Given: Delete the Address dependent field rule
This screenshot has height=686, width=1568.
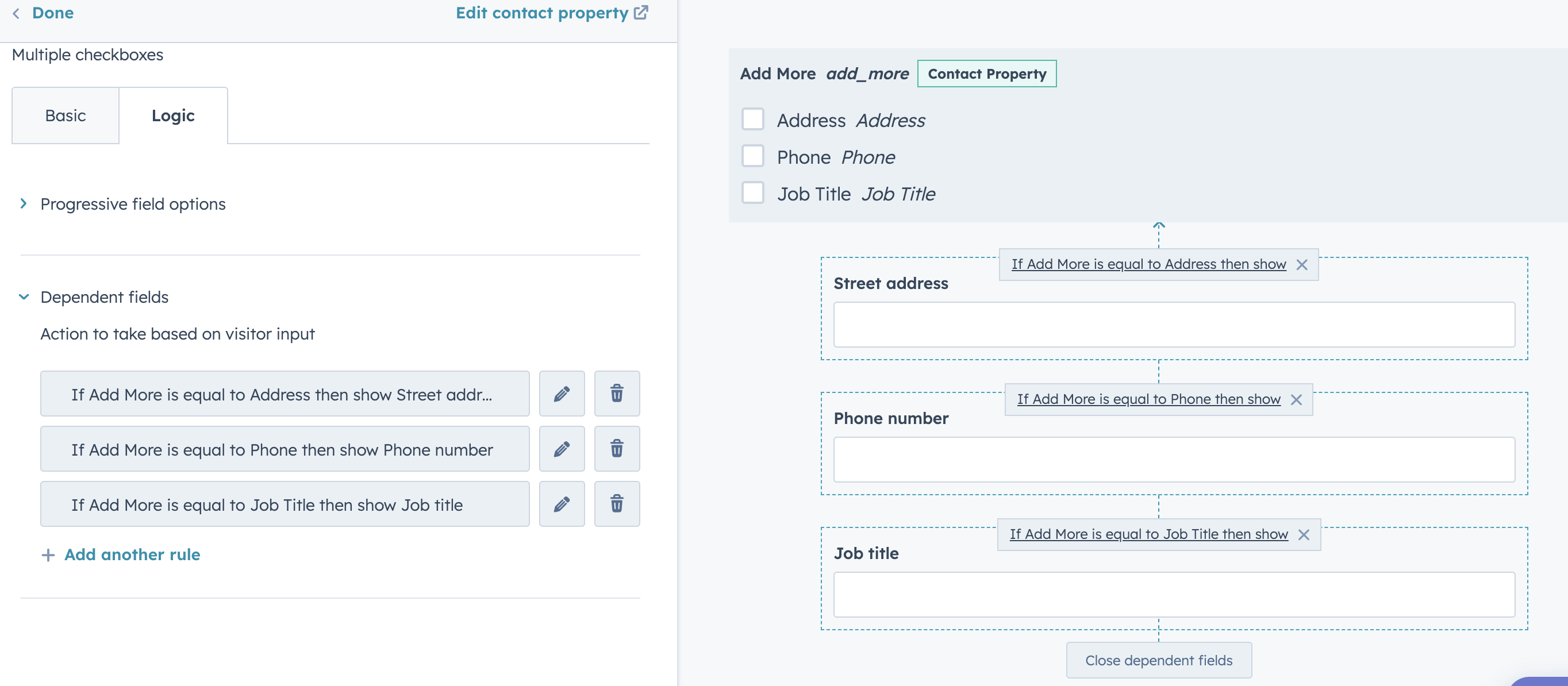Looking at the screenshot, I should click(x=617, y=394).
